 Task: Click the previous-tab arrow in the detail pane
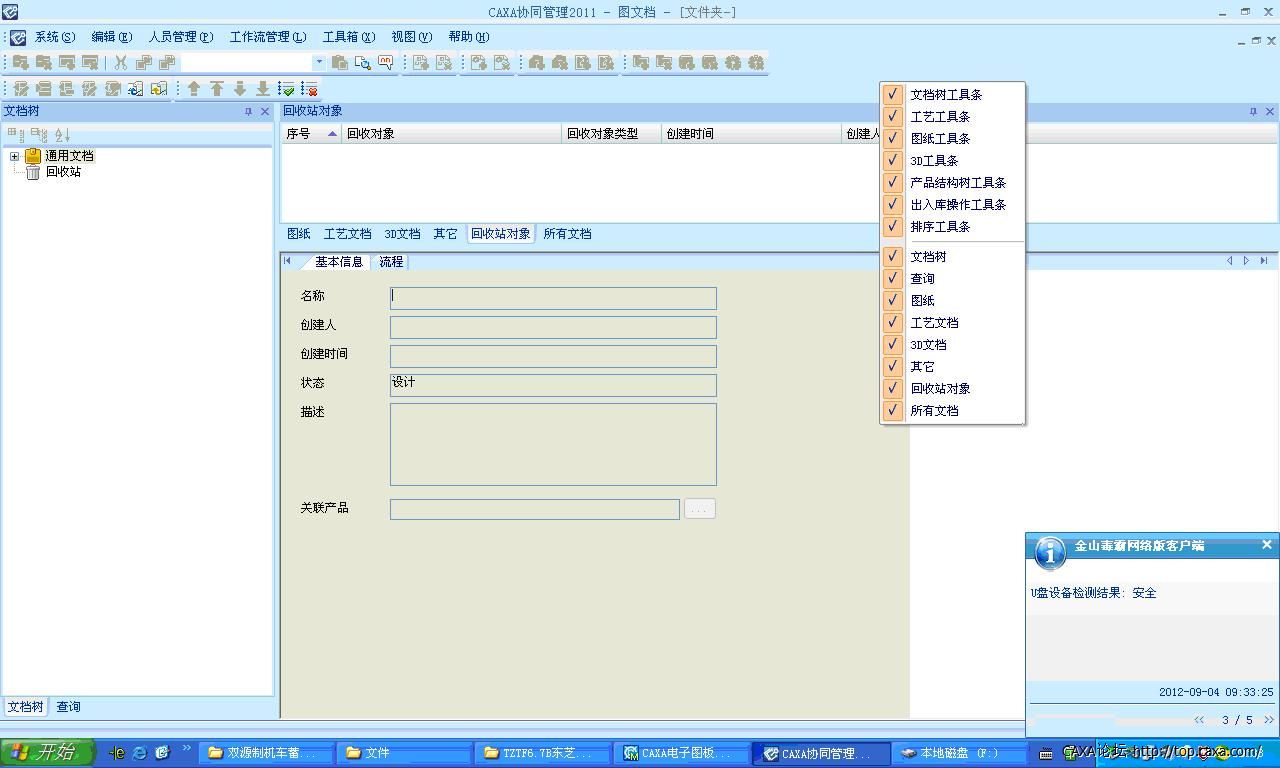tap(1229, 261)
